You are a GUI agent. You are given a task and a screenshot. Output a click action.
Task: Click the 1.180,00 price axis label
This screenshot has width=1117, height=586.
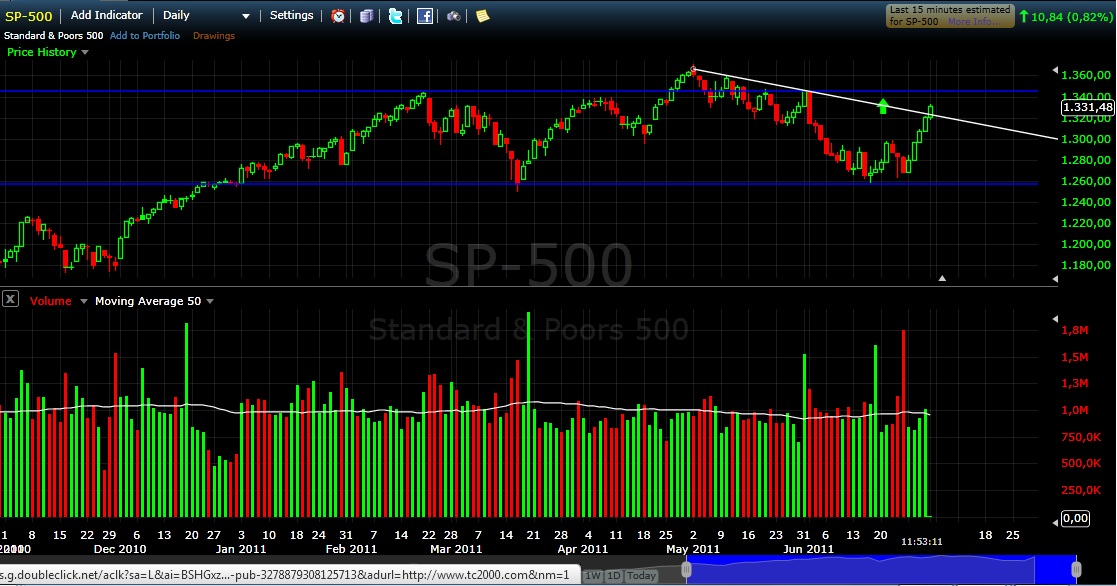(x=1086, y=266)
